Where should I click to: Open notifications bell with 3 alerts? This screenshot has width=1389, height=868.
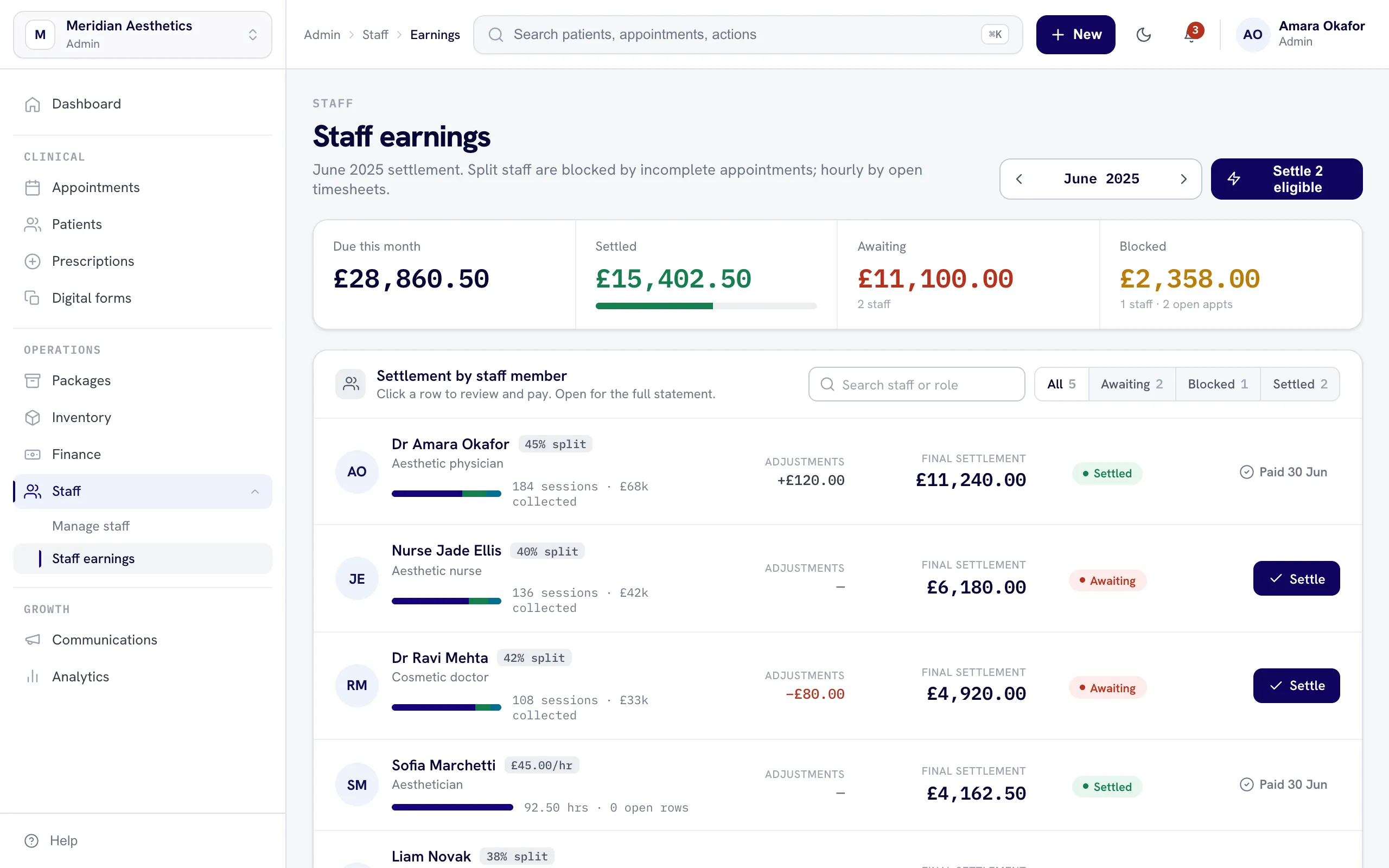click(1192, 34)
